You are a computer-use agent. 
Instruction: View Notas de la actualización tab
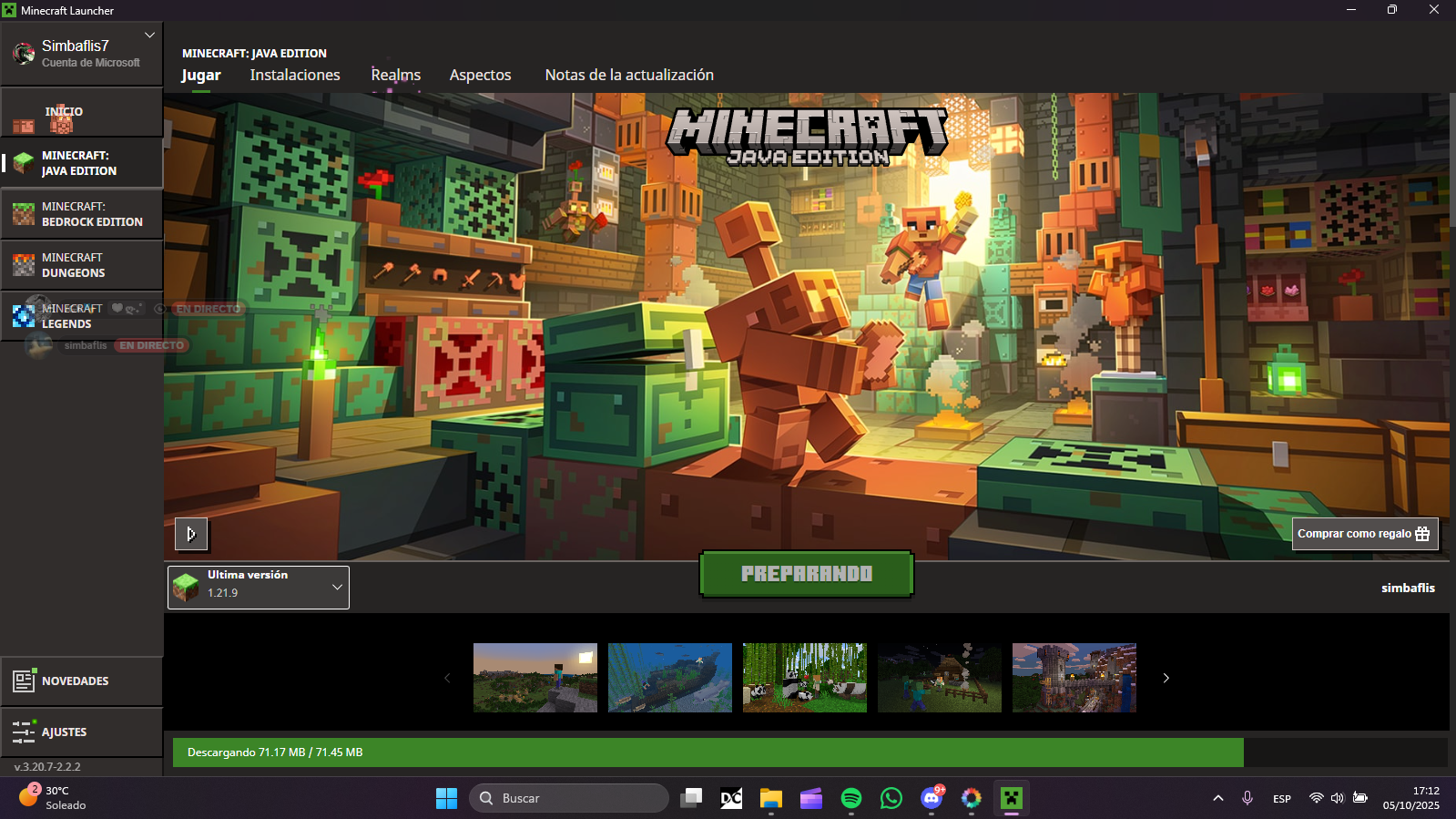629,76
